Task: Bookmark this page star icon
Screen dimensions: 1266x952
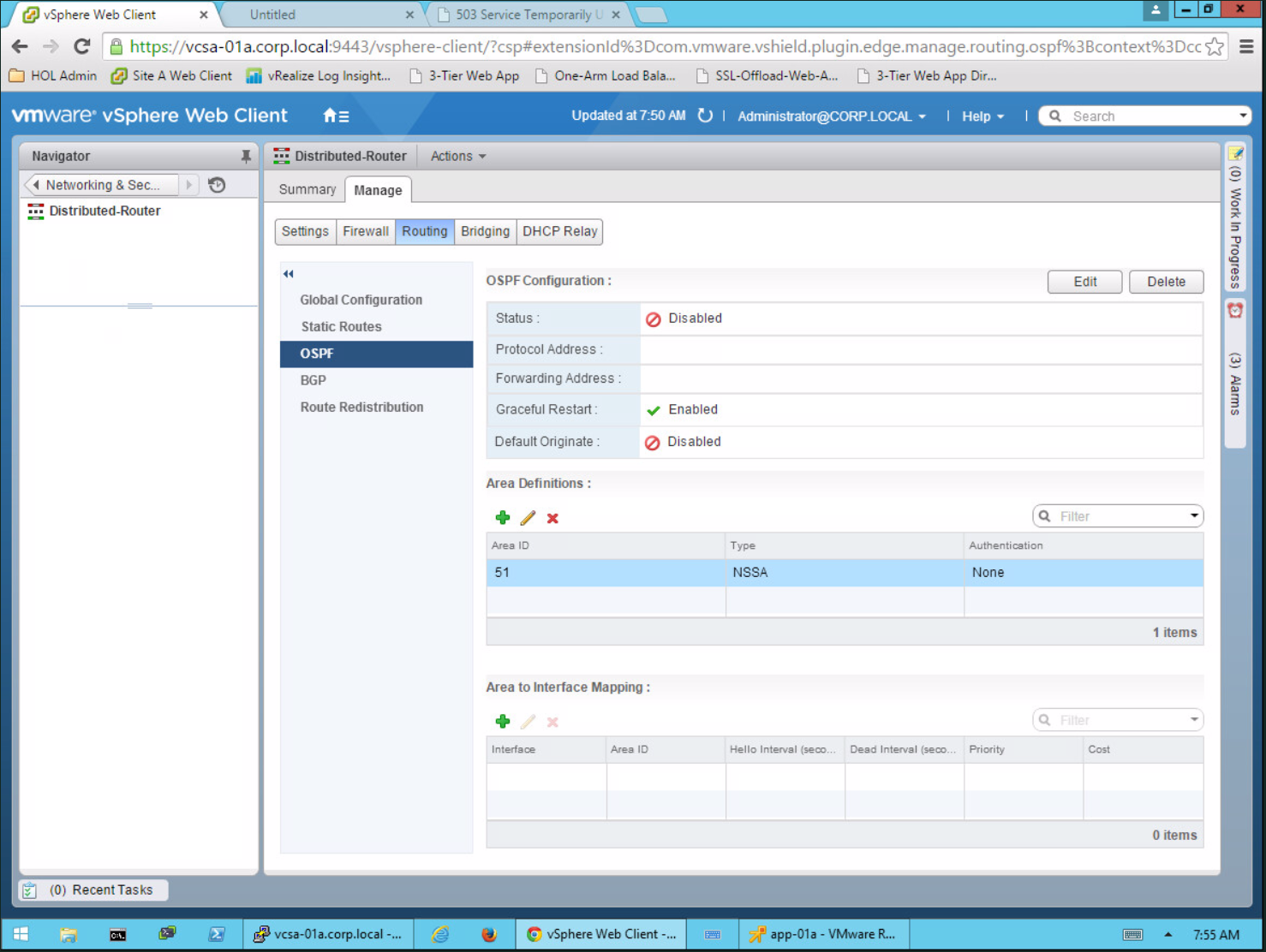Action: pos(1214,46)
